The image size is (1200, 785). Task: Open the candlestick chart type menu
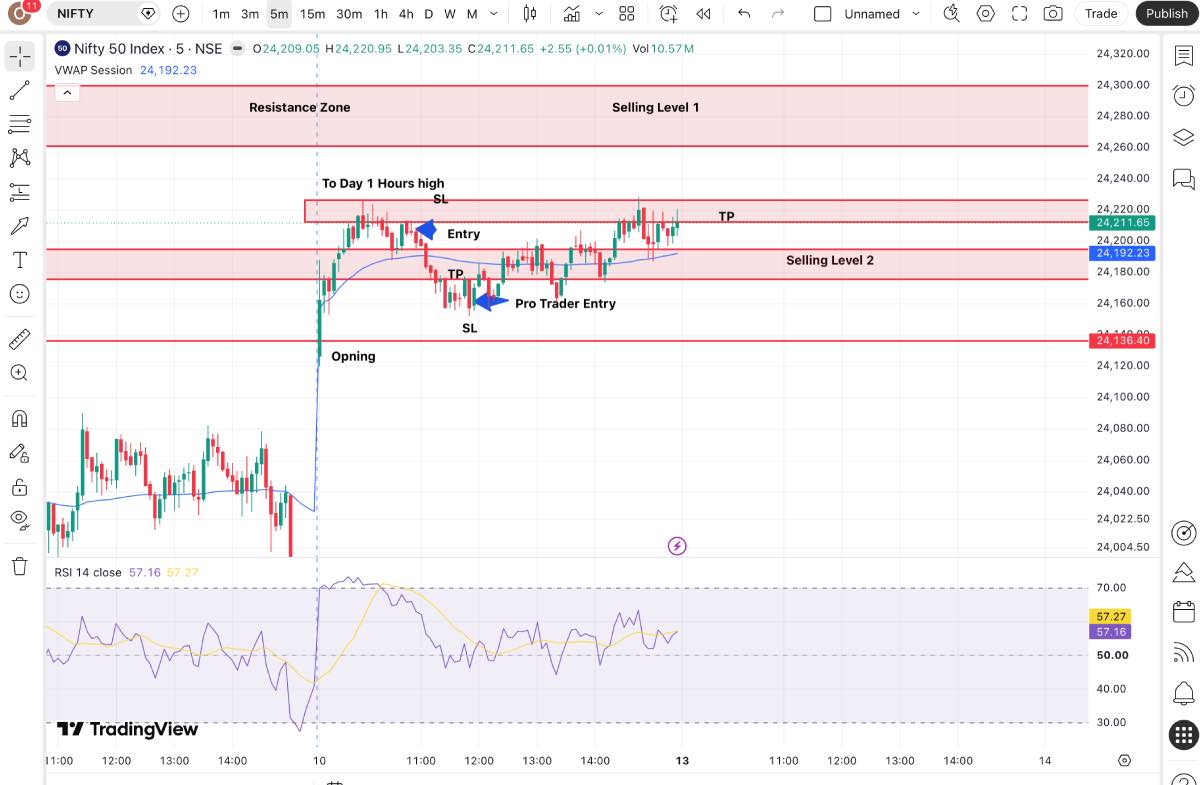click(530, 14)
